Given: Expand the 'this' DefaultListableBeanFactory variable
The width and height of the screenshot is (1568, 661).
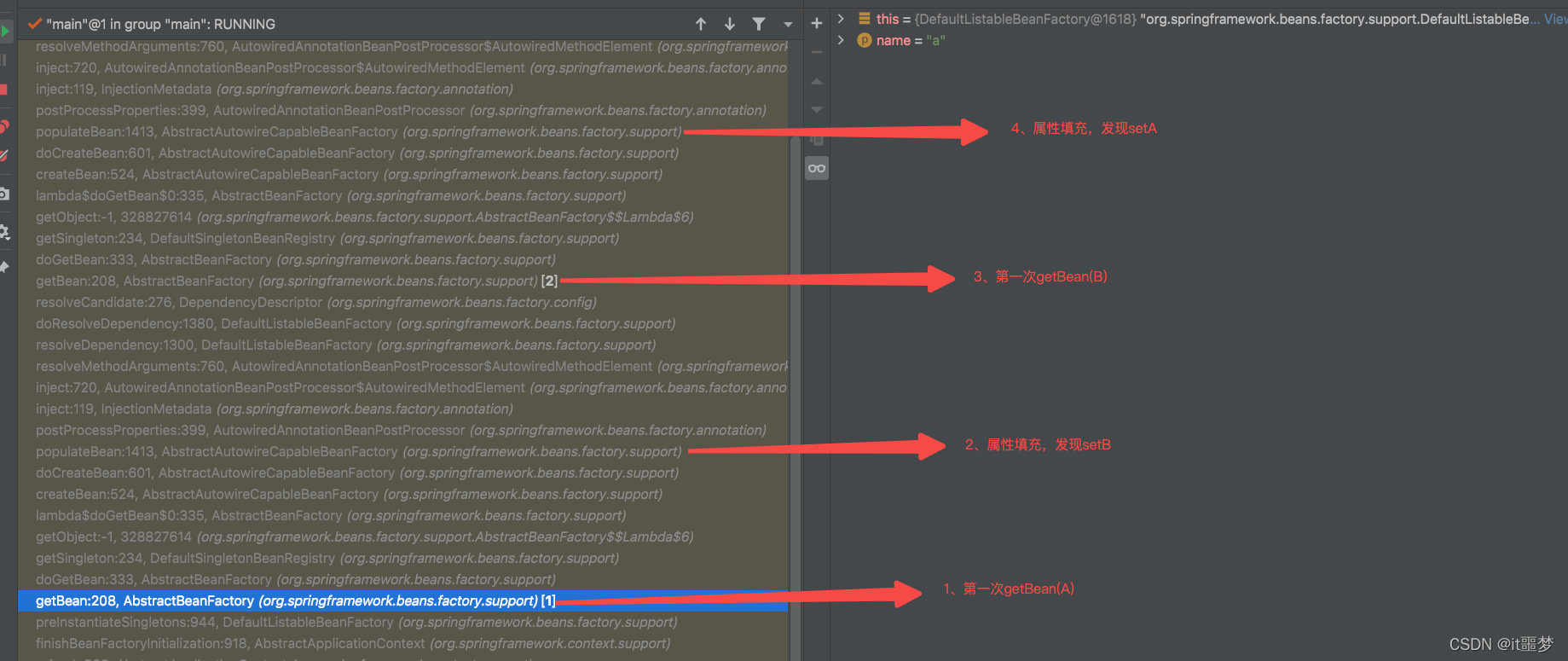Looking at the screenshot, I should pyautogui.click(x=841, y=19).
